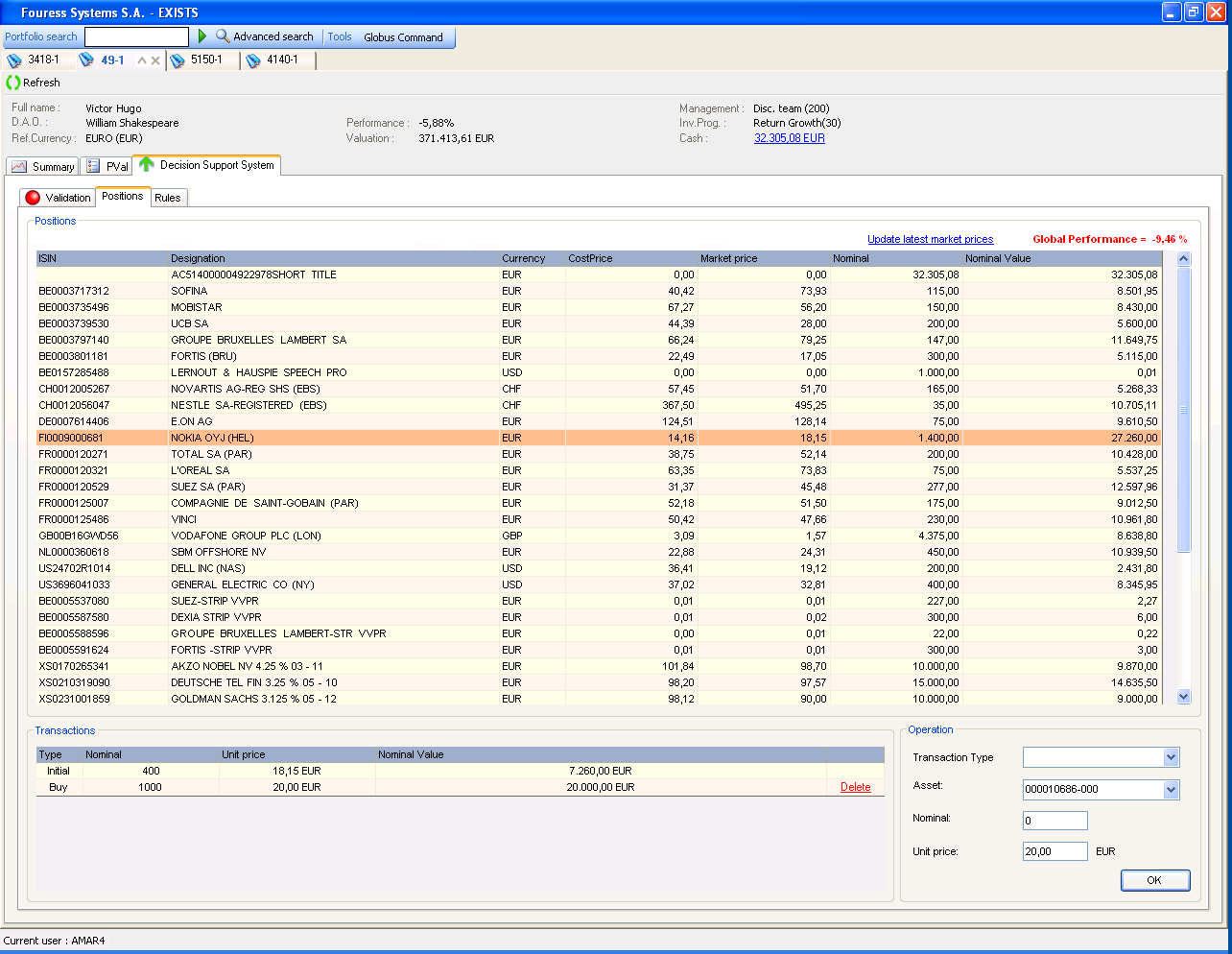Click the positions list scroll-down arrow
Viewport: 1232px width, 954px height.
1183,697
